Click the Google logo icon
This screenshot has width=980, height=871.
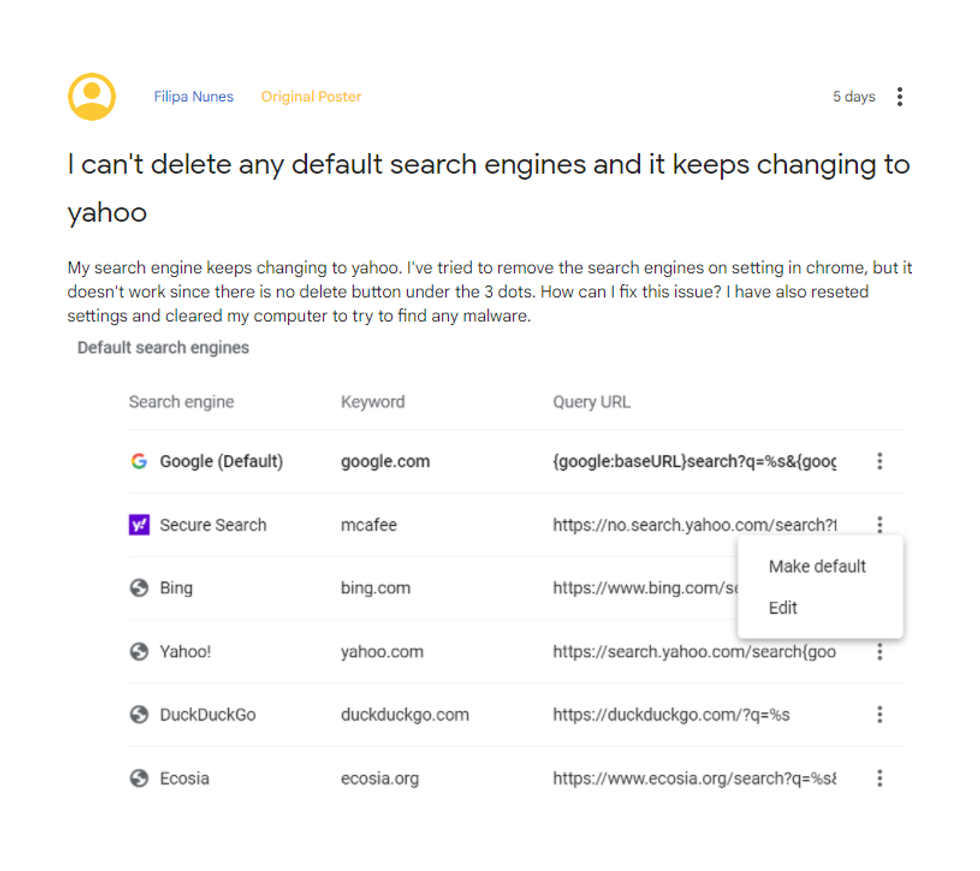pyautogui.click(x=139, y=461)
